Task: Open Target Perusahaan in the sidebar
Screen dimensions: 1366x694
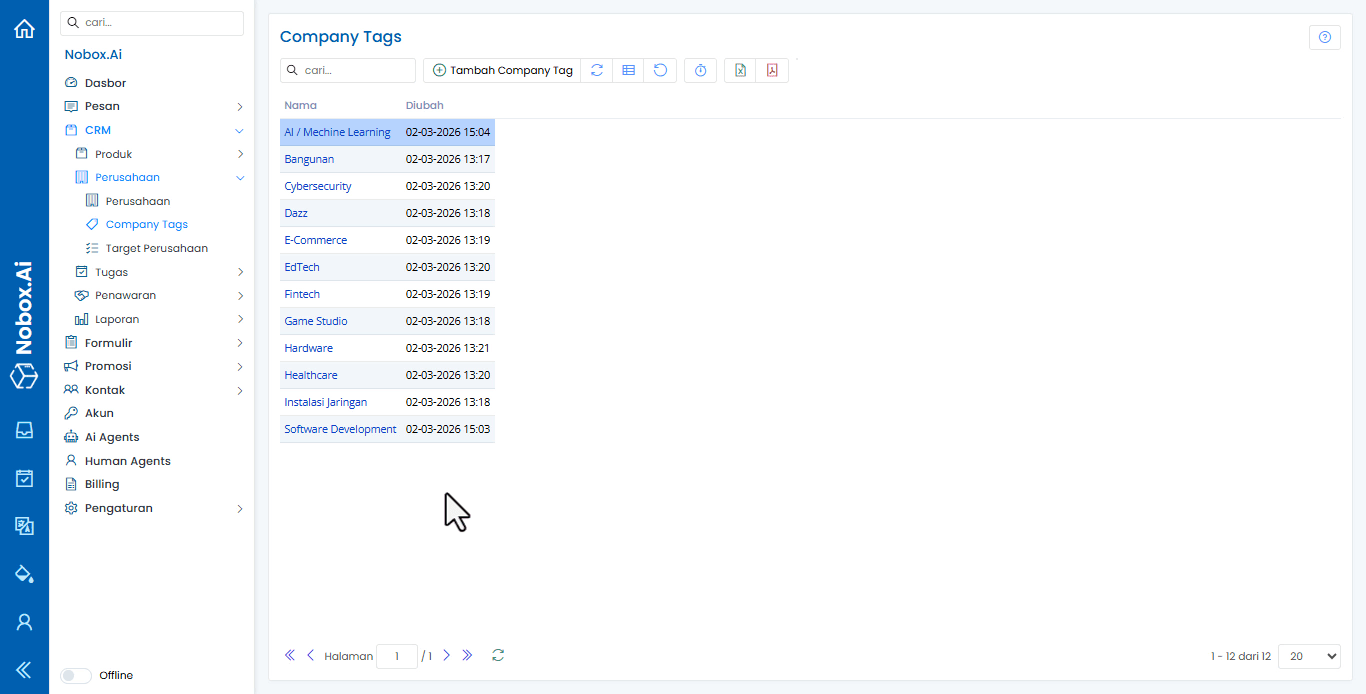Action: click(x=156, y=248)
